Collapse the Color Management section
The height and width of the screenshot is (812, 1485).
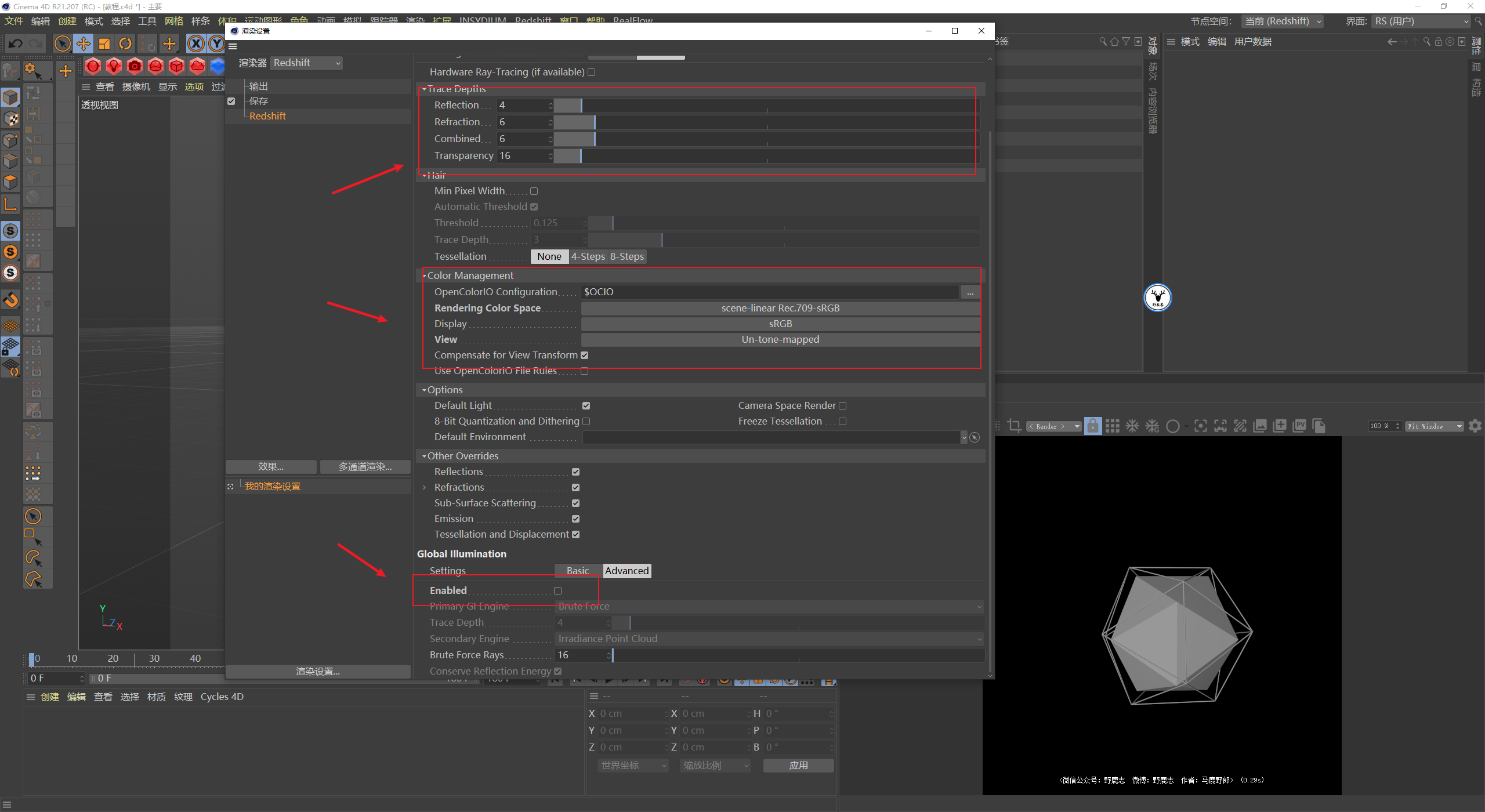424,275
